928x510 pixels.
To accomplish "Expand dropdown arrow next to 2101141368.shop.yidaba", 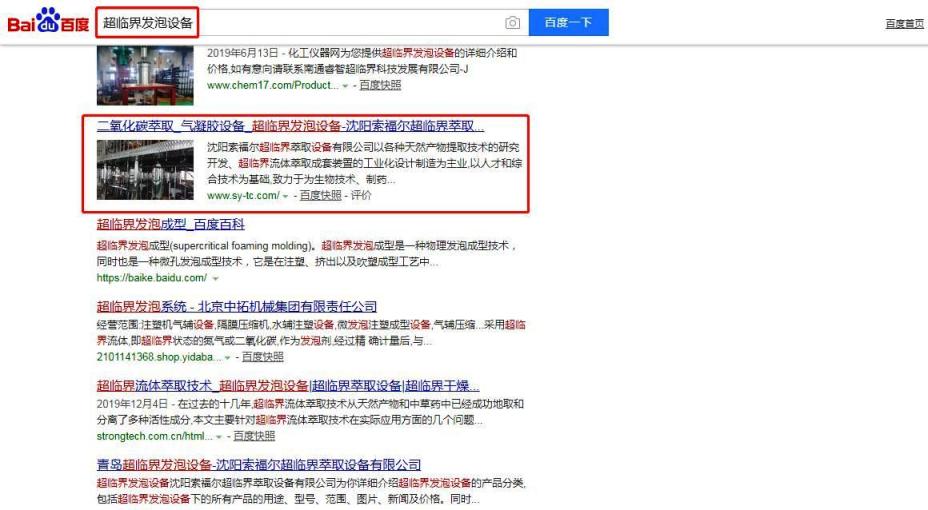I will tap(227, 358).
